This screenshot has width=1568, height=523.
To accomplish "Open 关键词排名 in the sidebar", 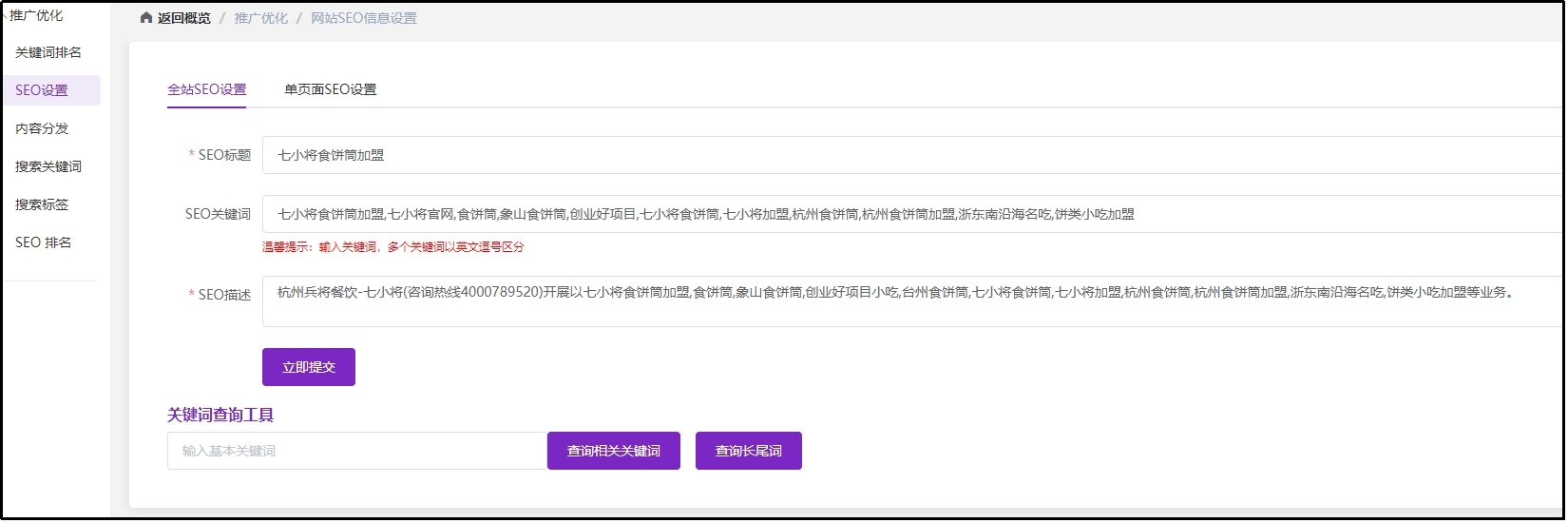I will point(48,52).
